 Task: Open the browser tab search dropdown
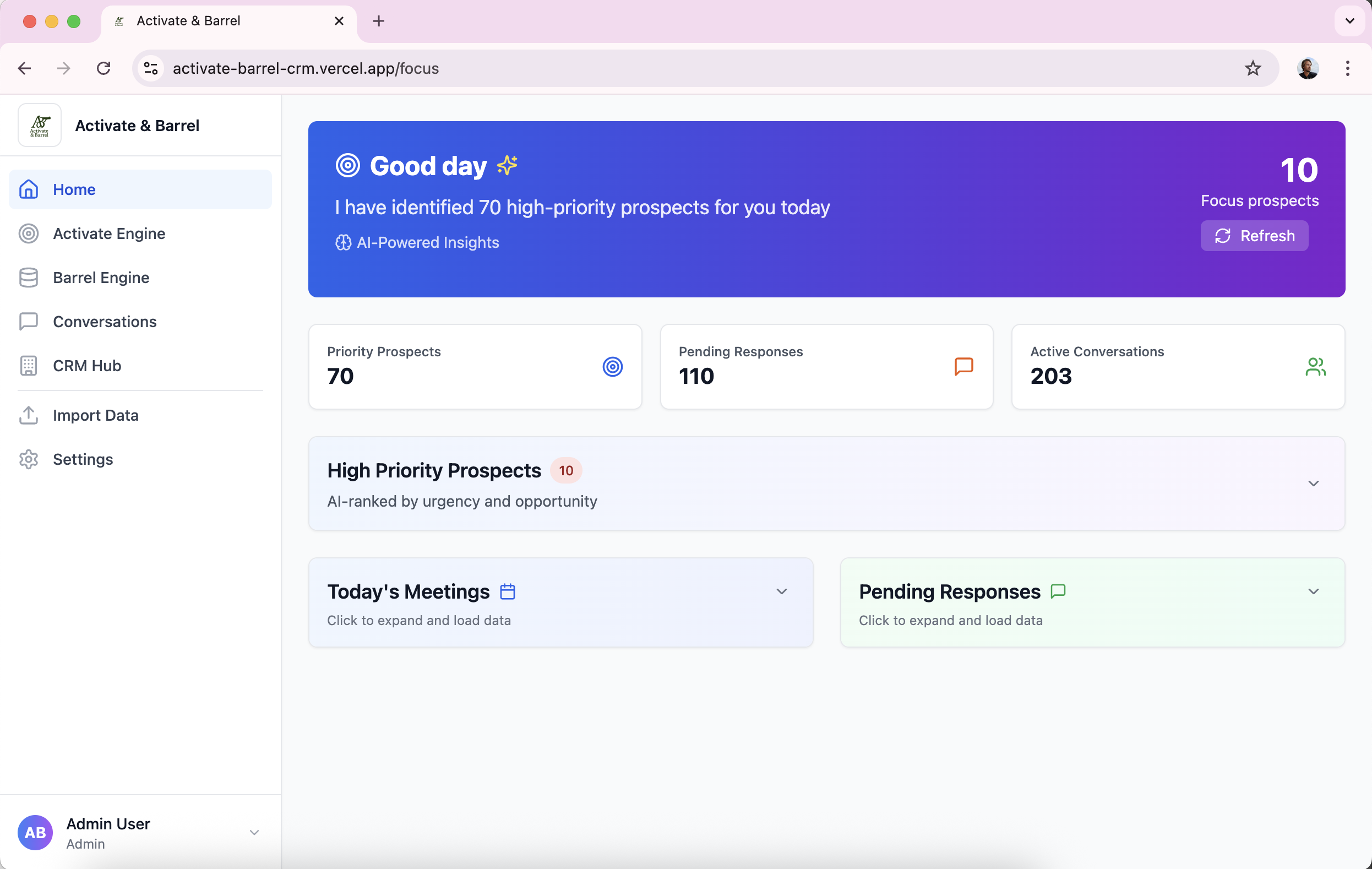(x=1349, y=21)
